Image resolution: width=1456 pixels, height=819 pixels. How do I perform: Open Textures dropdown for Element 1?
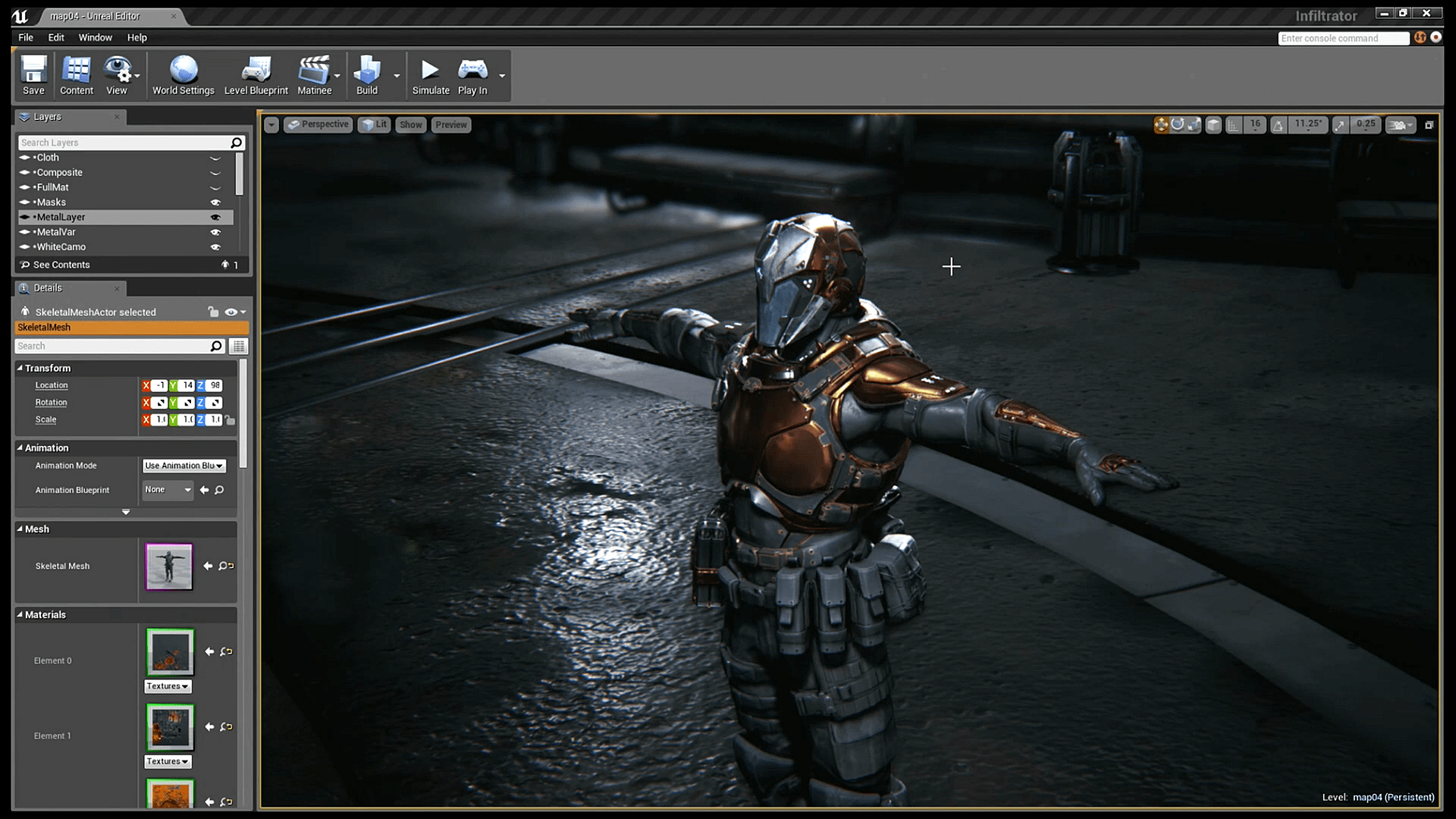(x=167, y=761)
